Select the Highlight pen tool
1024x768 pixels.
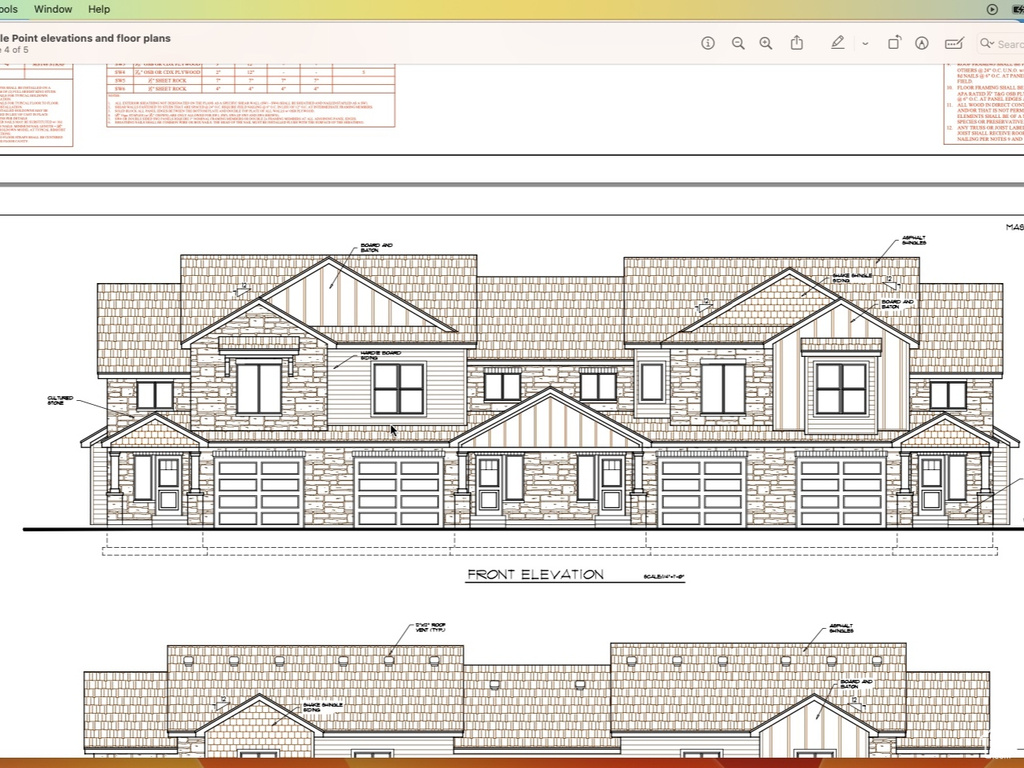coord(837,43)
